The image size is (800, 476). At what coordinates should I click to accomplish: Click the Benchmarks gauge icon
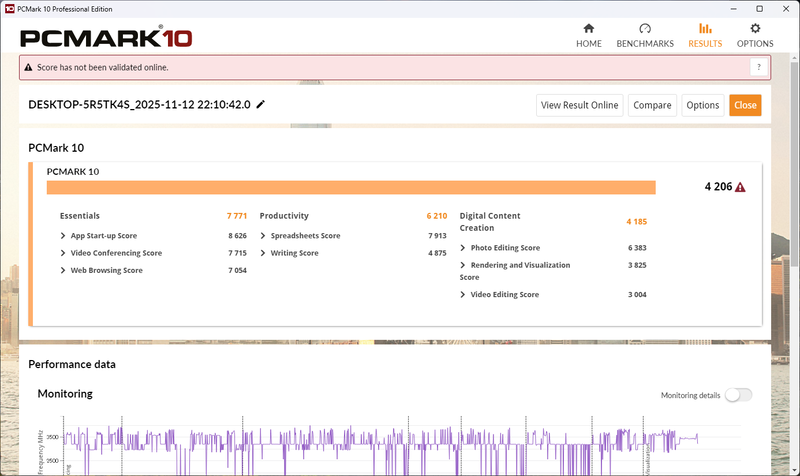point(645,28)
